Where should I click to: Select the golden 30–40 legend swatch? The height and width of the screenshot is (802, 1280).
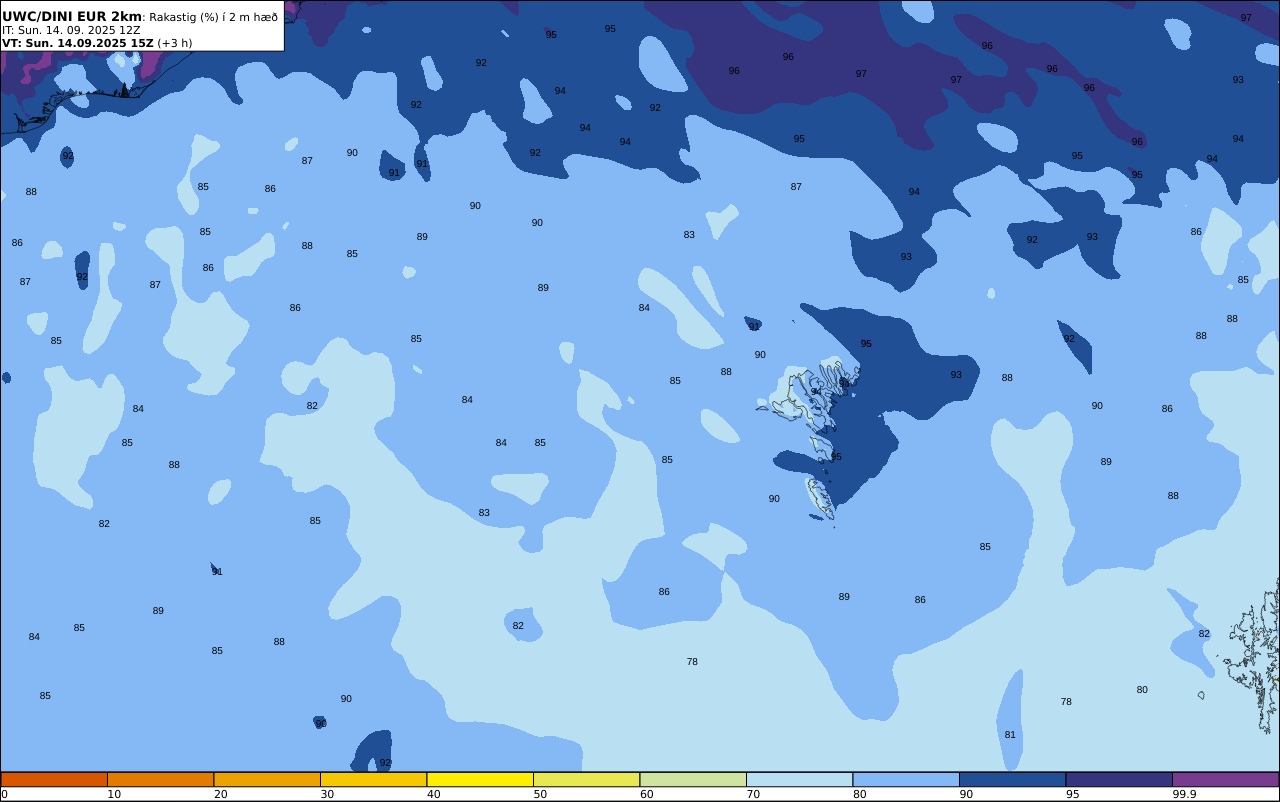tap(373, 779)
